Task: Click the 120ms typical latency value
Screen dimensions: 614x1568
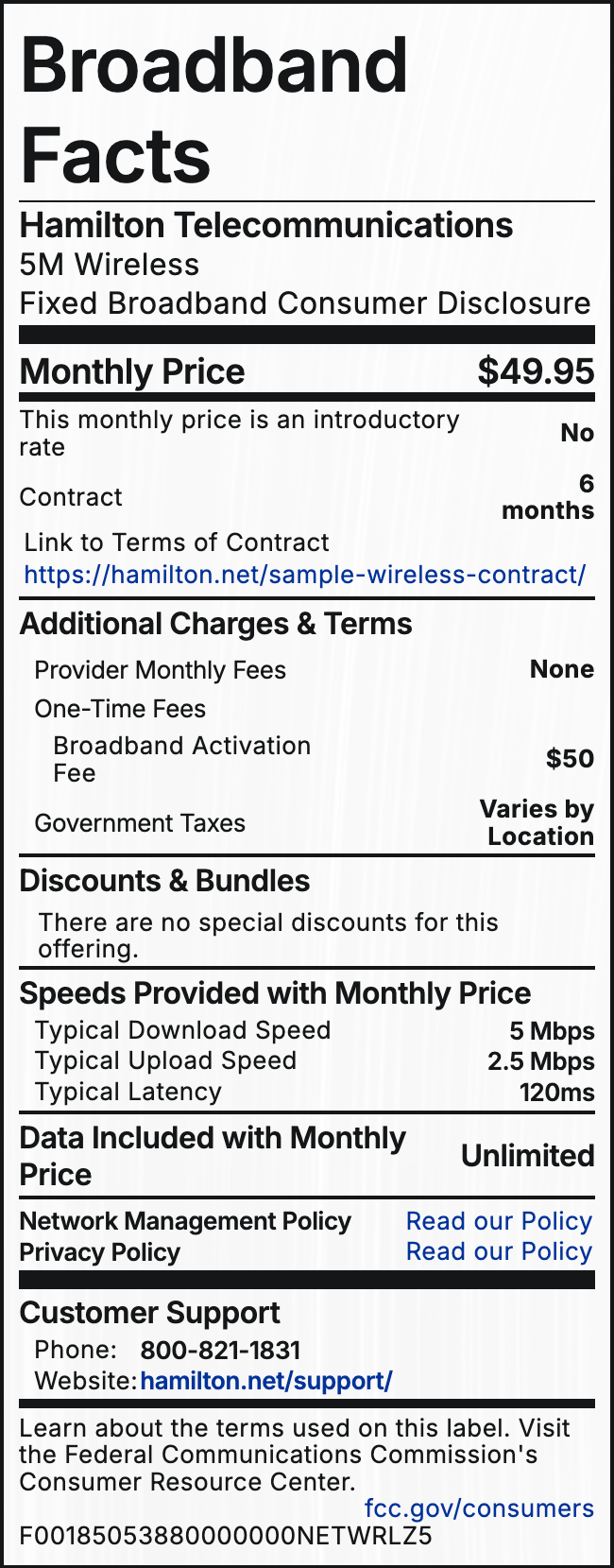Action: (x=556, y=1093)
